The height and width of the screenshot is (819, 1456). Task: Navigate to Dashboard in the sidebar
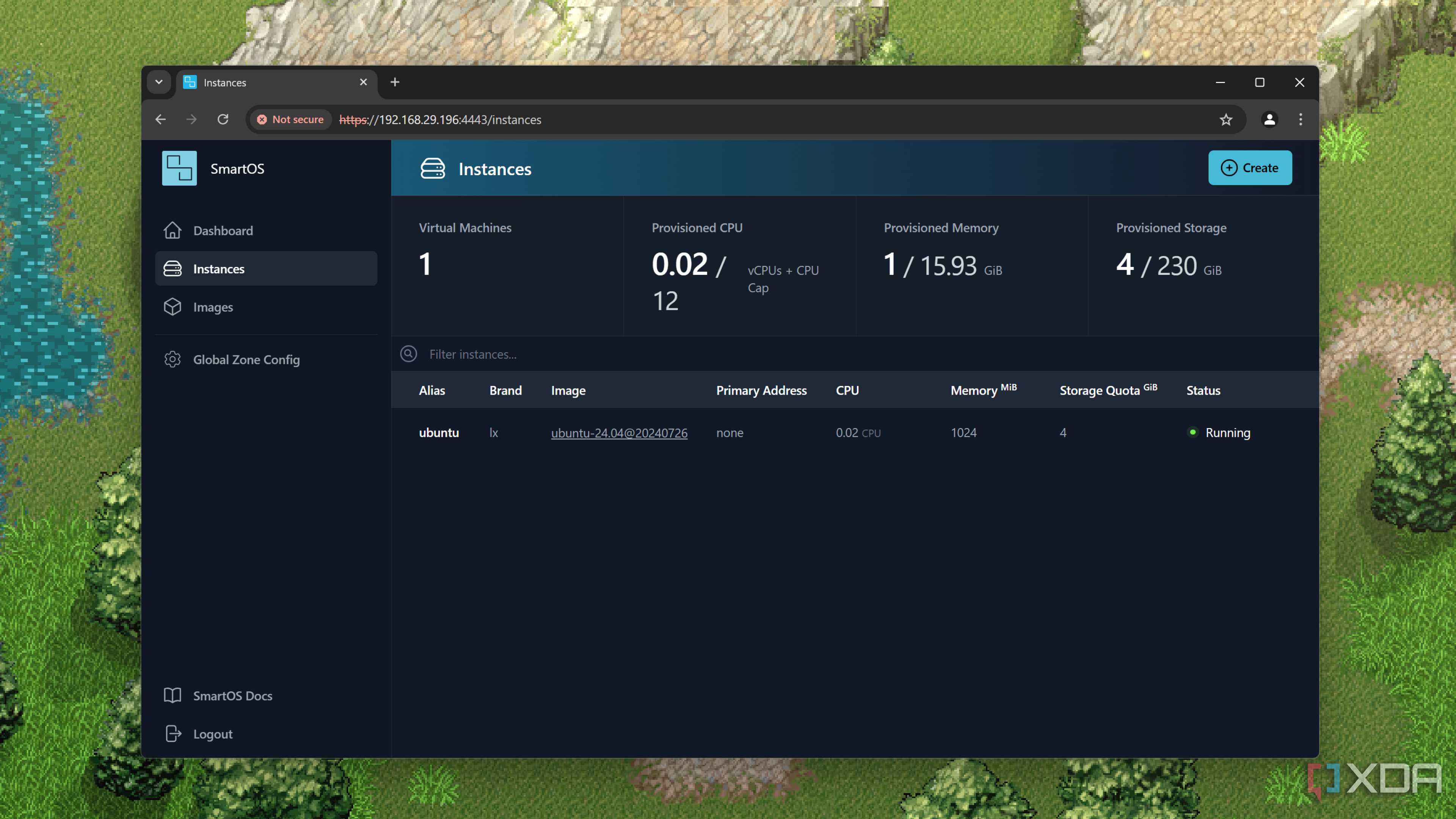266,231
